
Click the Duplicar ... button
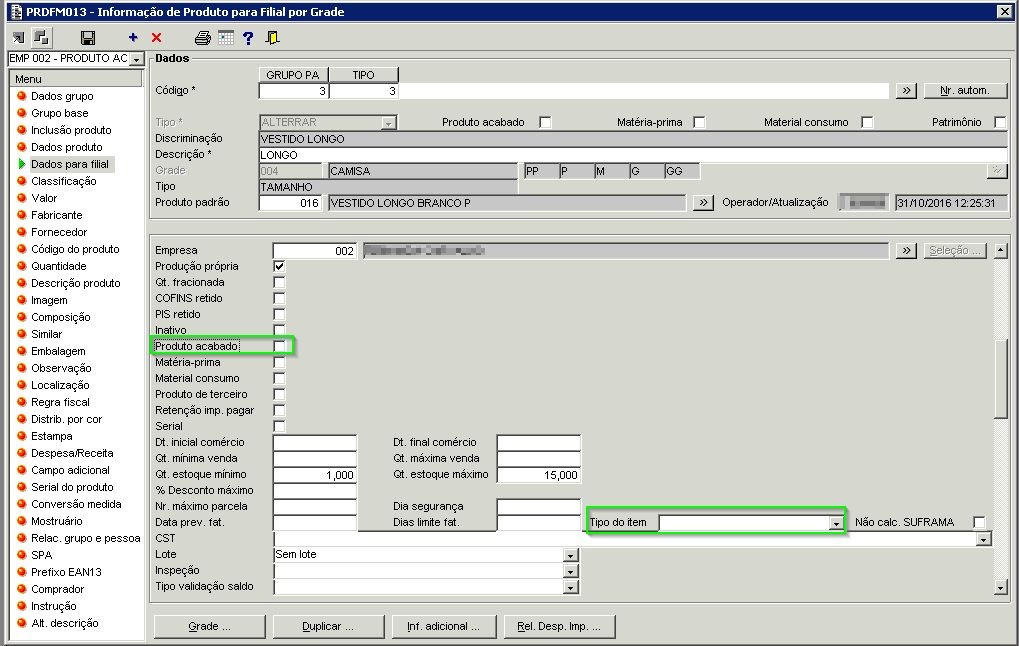tap(328, 627)
